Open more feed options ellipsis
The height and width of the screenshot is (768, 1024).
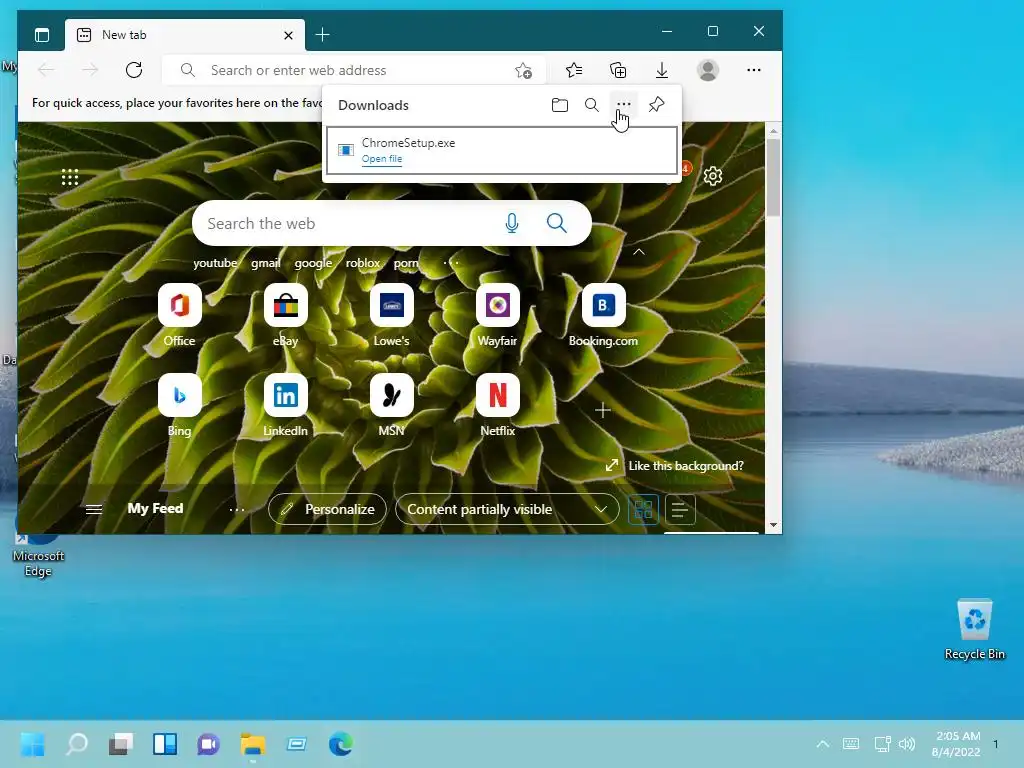tap(237, 509)
